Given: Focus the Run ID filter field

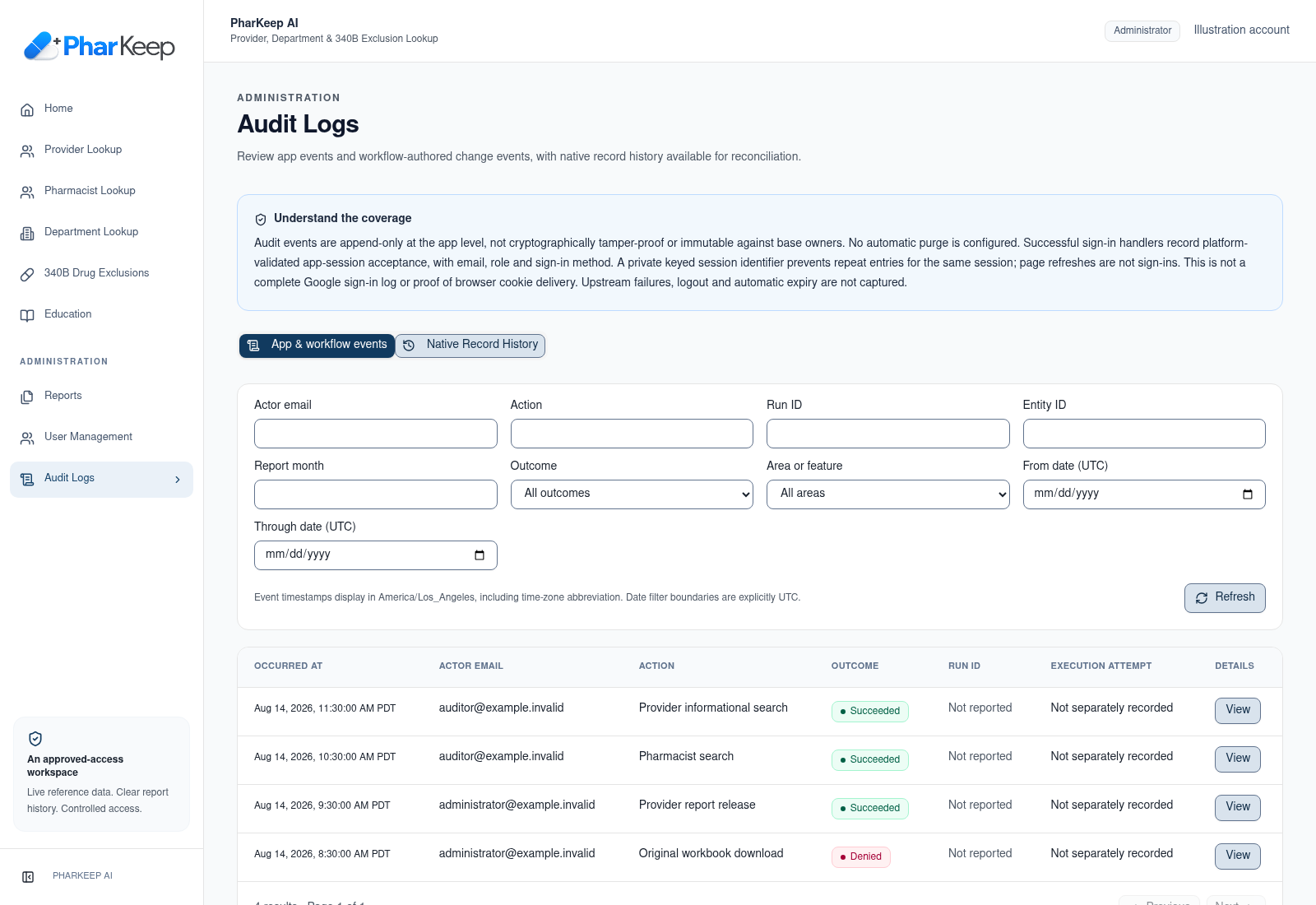Looking at the screenshot, I should [x=888, y=434].
